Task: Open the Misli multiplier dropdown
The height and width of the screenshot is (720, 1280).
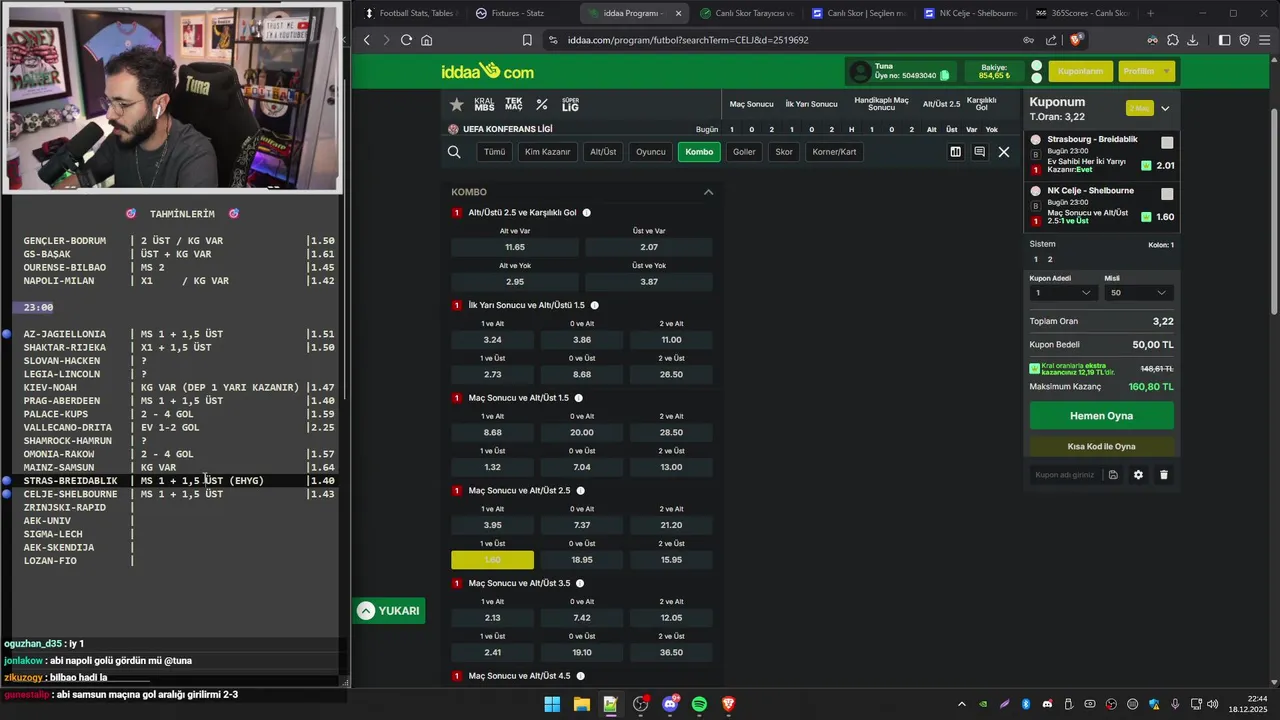Action: (1138, 293)
